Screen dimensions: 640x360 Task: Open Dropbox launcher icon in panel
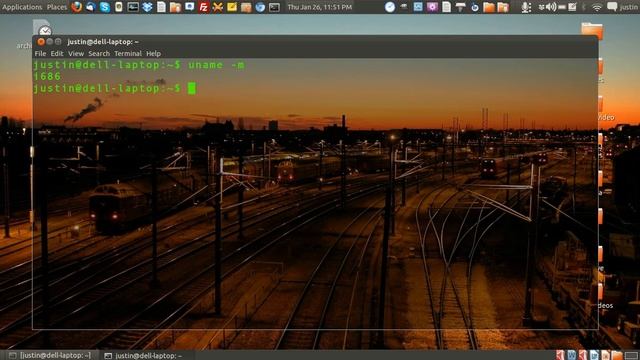[x=147, y=7]
